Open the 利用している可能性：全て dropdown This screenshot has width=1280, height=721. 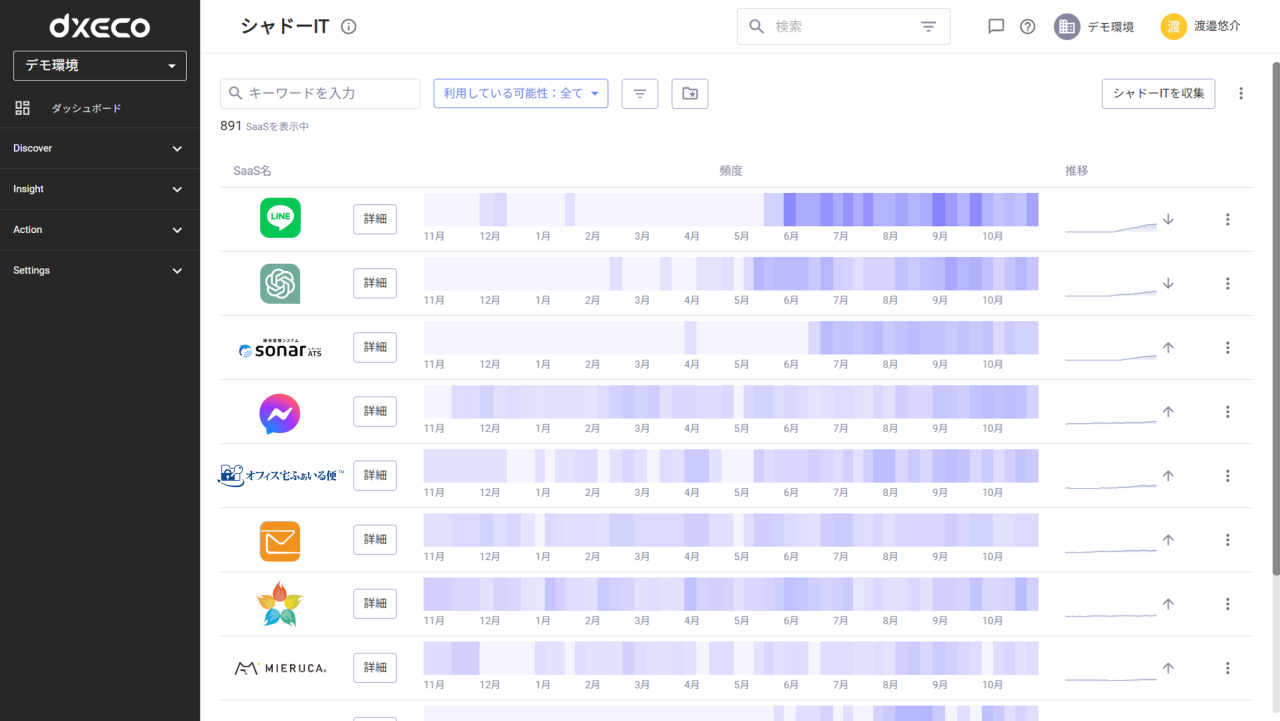(520, 93)
